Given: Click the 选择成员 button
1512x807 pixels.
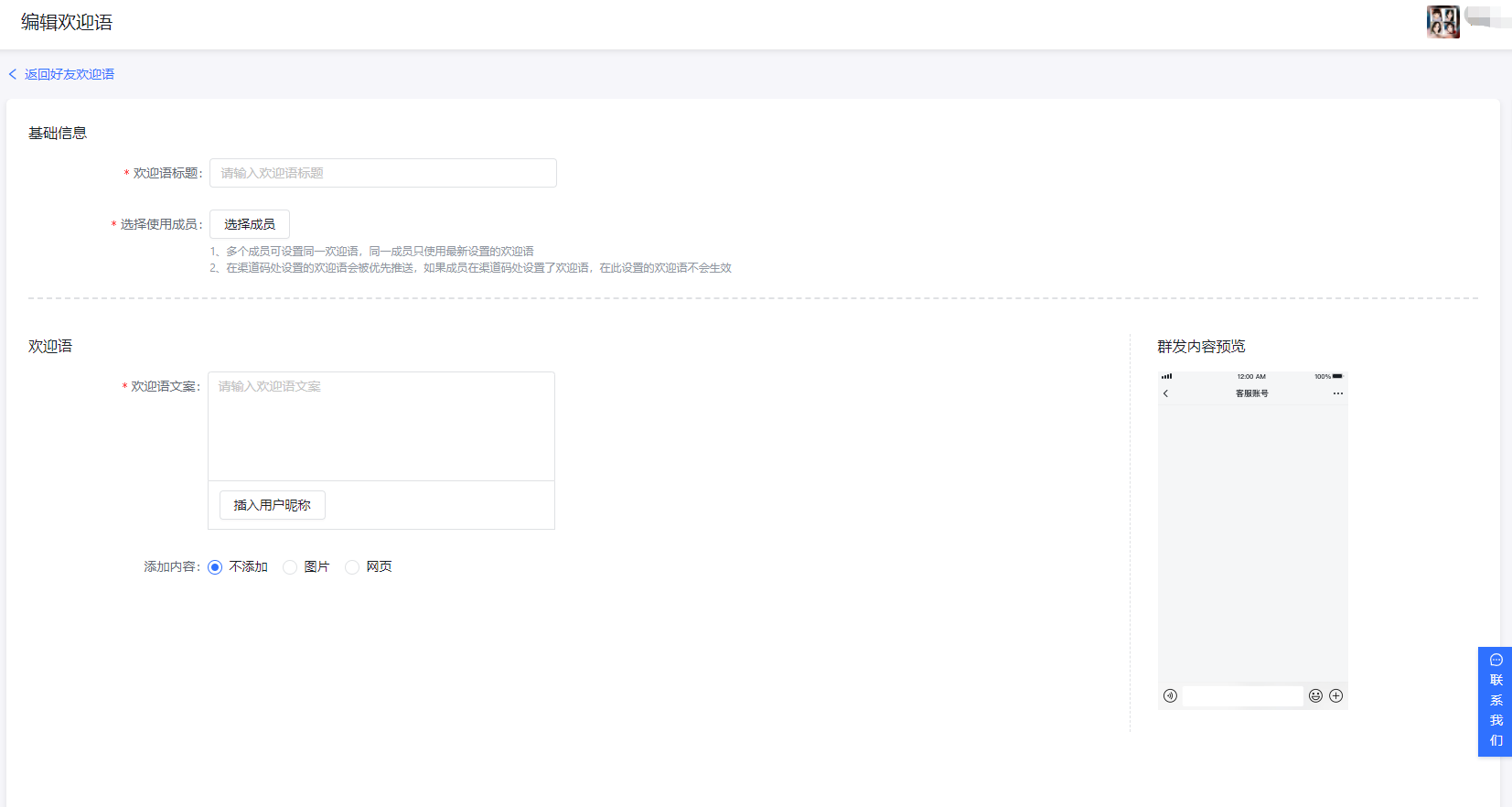Looking at the screenshot, I should [x=250, y=224].
